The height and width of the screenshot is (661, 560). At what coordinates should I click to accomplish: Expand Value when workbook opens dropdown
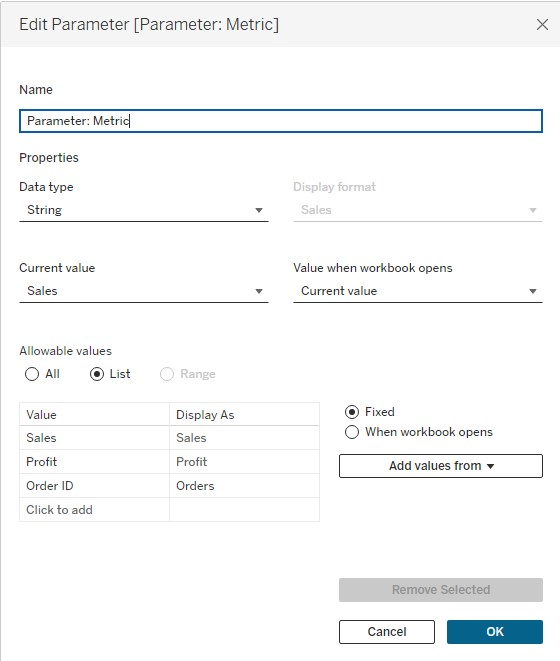click(x=417, y=291)
